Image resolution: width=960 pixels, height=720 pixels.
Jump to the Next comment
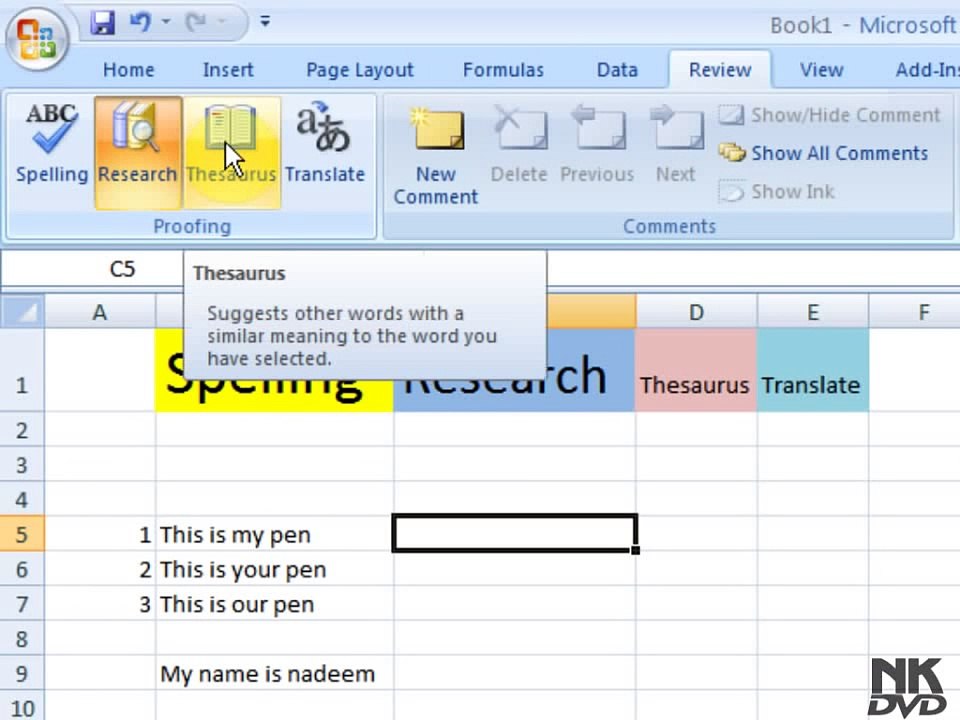(x=676, y=144)
